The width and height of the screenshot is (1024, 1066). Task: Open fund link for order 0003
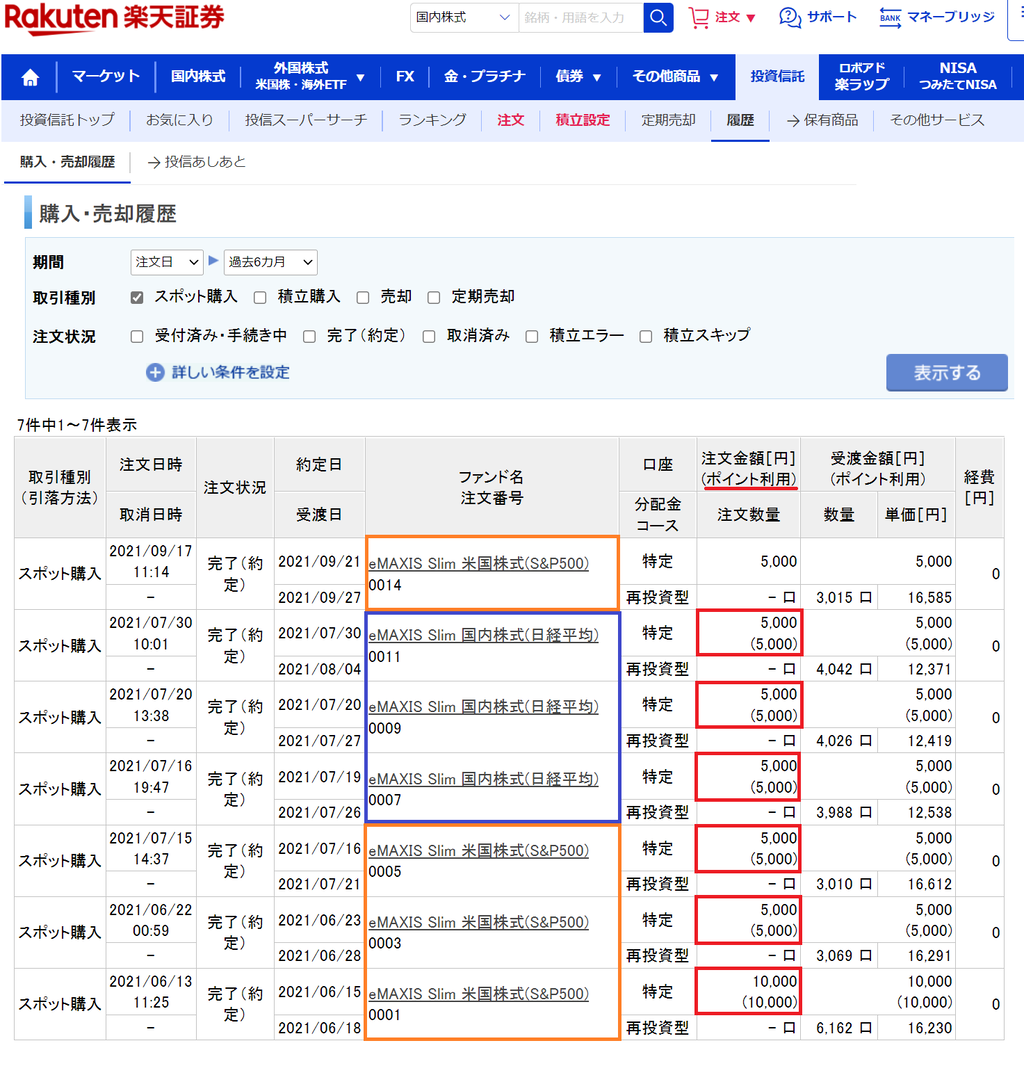479,923
